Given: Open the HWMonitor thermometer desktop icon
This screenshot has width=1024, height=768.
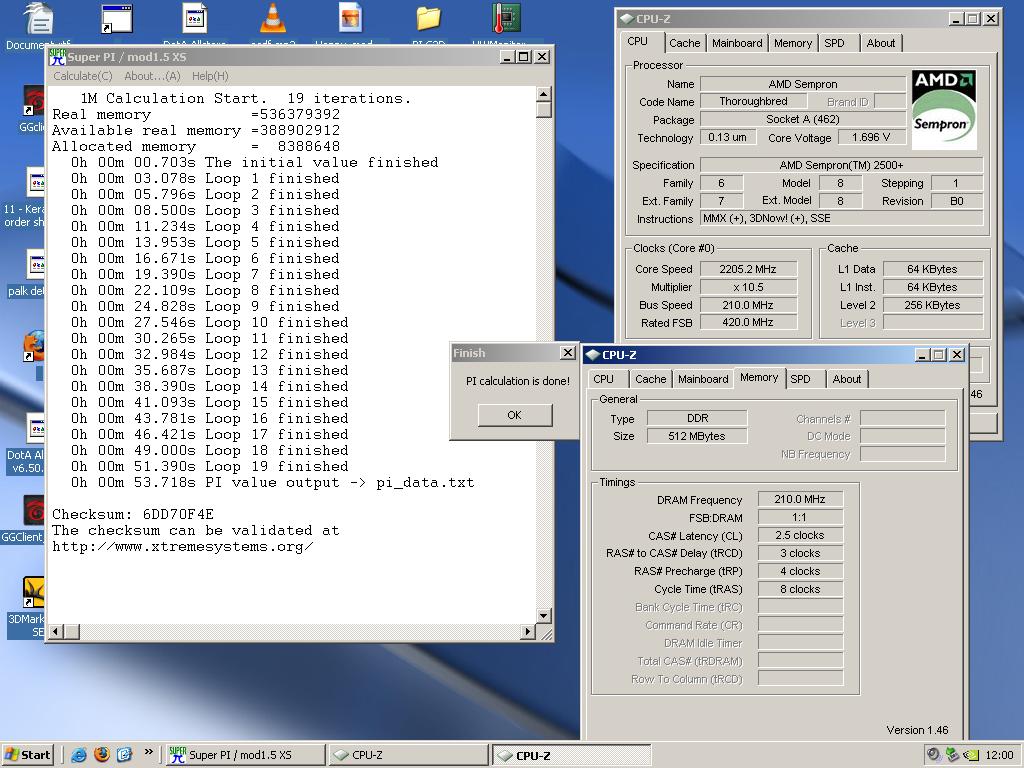Looking at the screenshot, I should (506, 18).
